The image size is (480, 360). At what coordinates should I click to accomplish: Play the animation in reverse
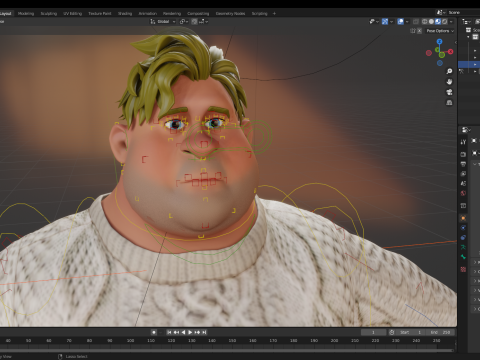[x=183, y=332]
